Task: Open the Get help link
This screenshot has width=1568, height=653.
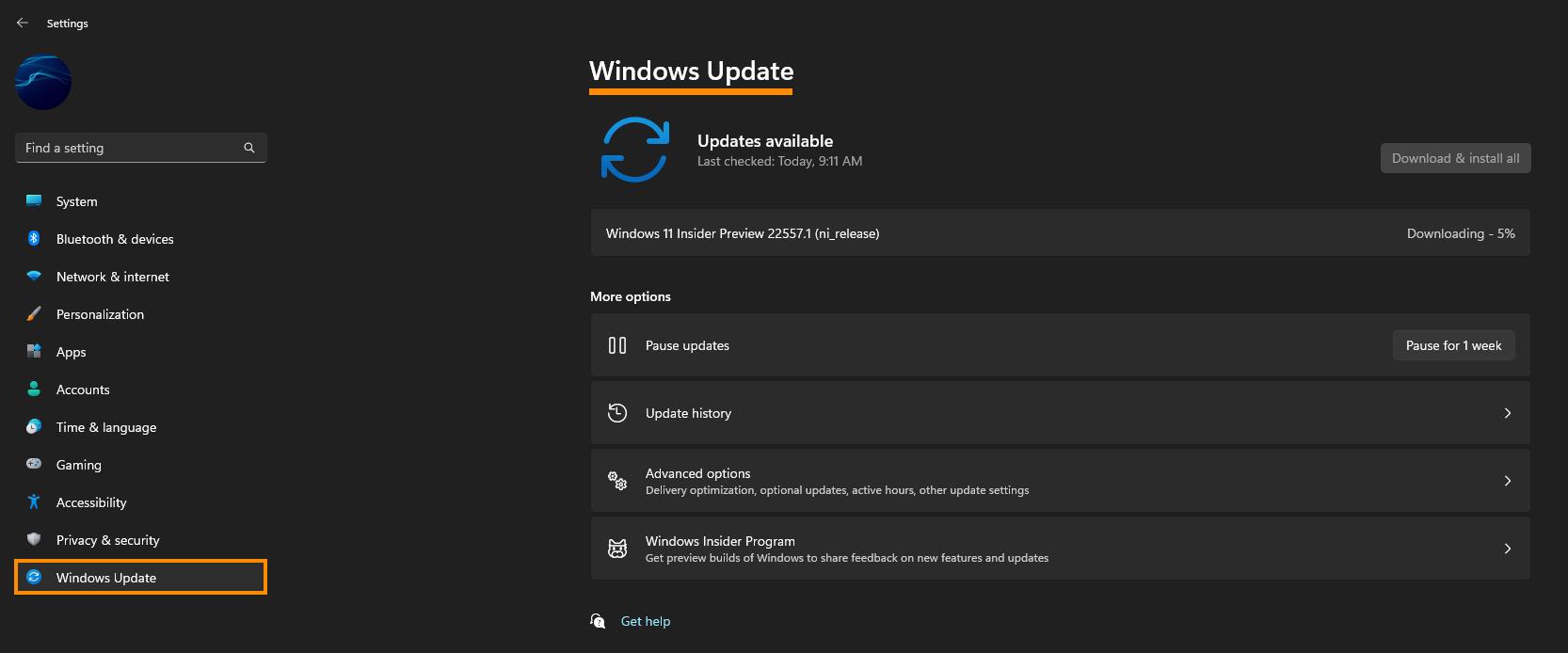Action: (646, 621)
